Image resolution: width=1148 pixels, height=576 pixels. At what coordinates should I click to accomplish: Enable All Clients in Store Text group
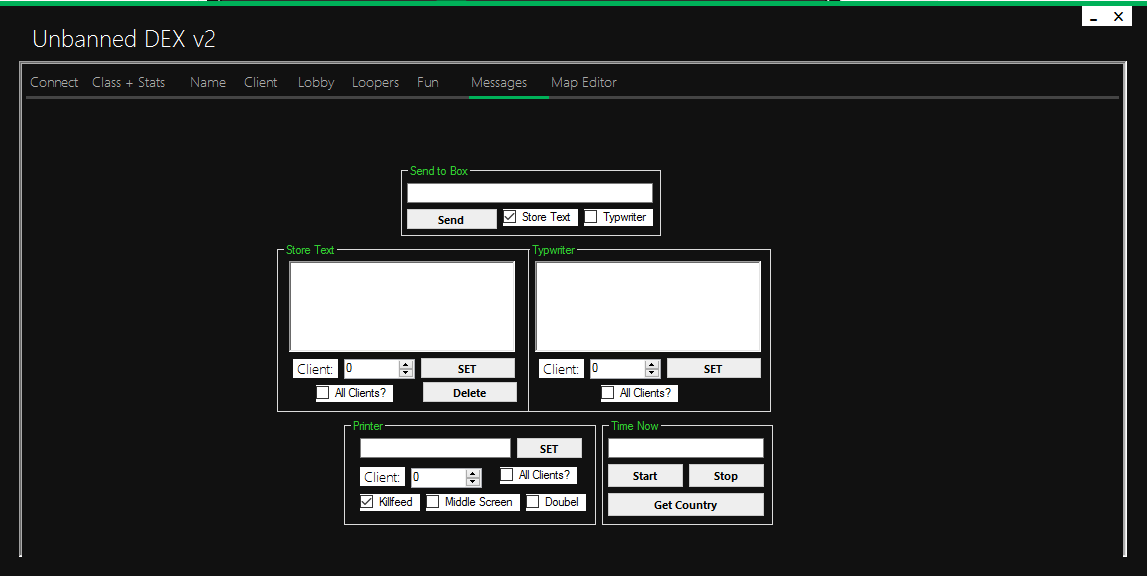pyautogui.click(x=323, y=393)
